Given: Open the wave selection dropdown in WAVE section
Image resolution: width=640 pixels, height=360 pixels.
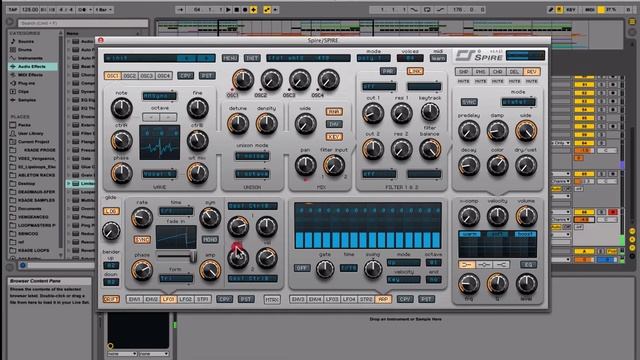Looking at the screenshot, I should coord(159,174).
